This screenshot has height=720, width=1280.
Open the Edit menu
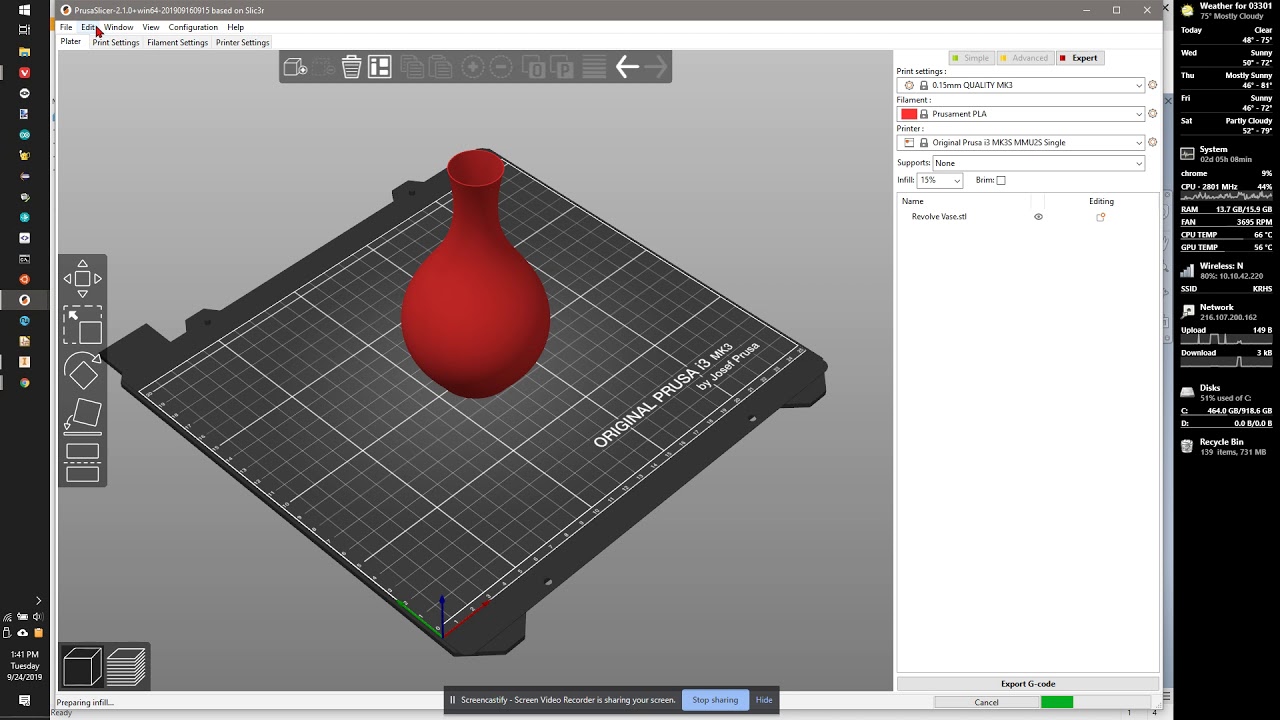tap(88, 27)
